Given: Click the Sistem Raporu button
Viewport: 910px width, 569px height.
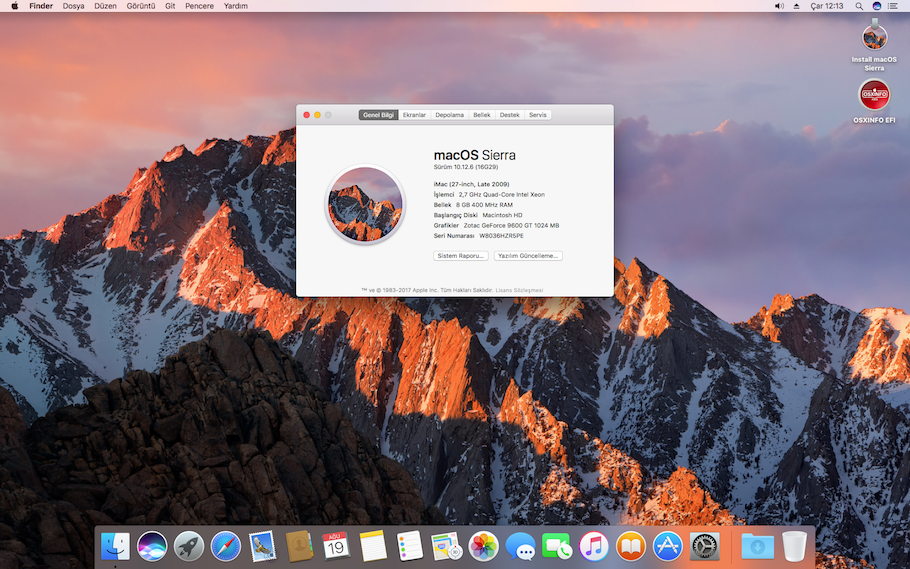Looking at the screenshot, I should coord(461,256).
